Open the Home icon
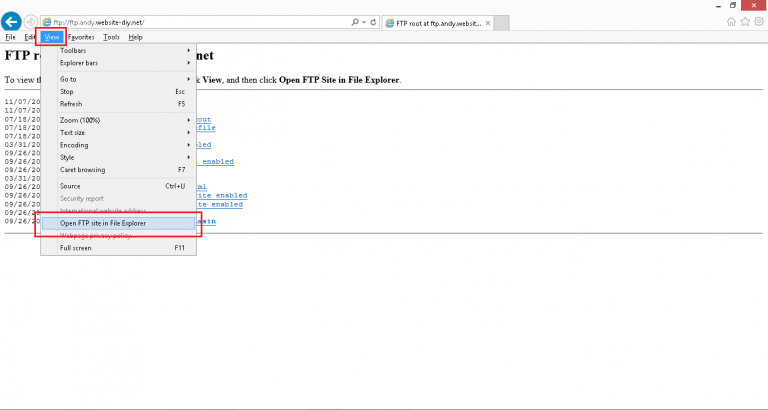The image size is (768, 410). [731, 22]
